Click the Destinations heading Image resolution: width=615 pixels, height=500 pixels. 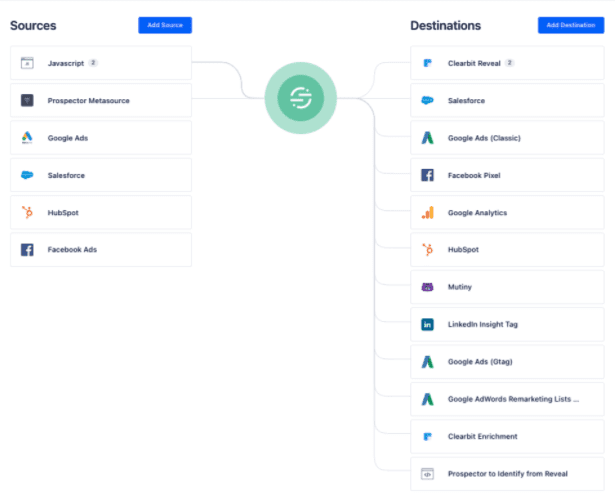point(446,25)
